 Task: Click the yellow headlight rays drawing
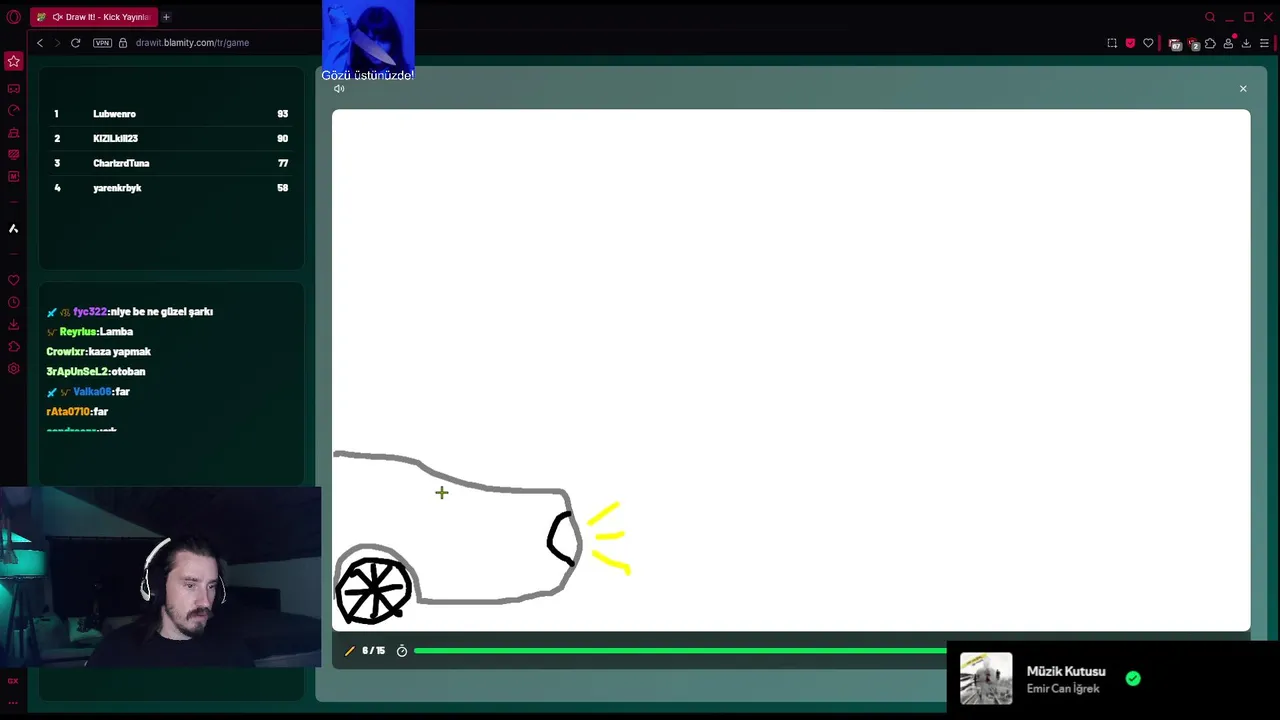(609, 538)
